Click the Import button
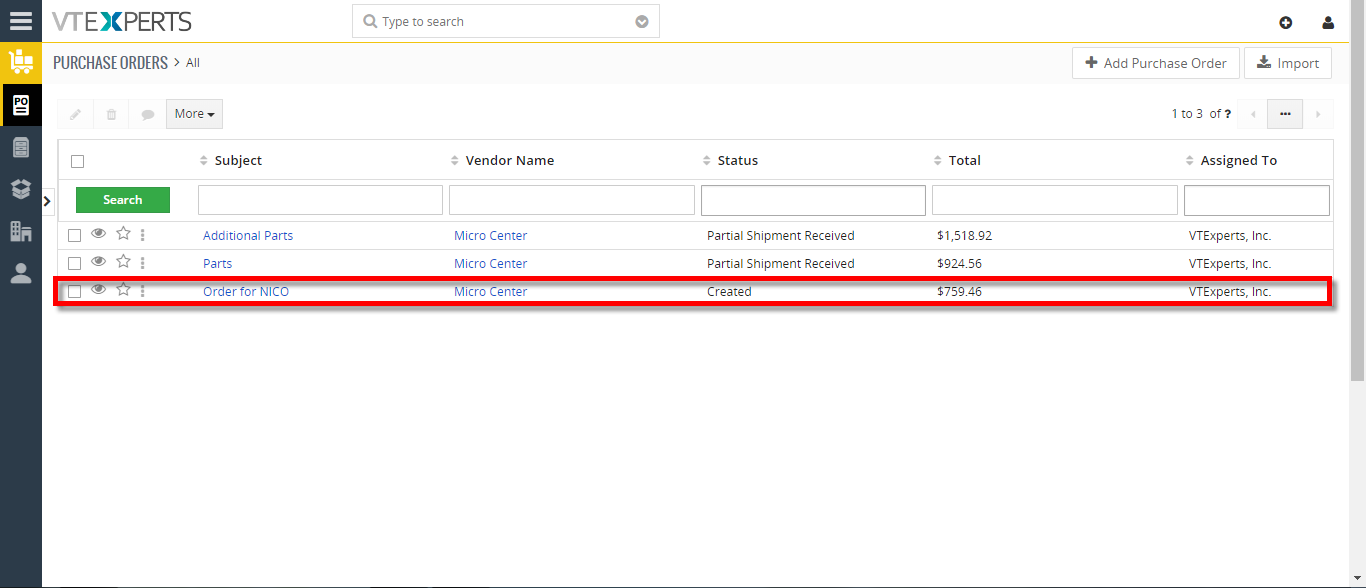This screenshot has height=588, width=1366. point(1288,63)
